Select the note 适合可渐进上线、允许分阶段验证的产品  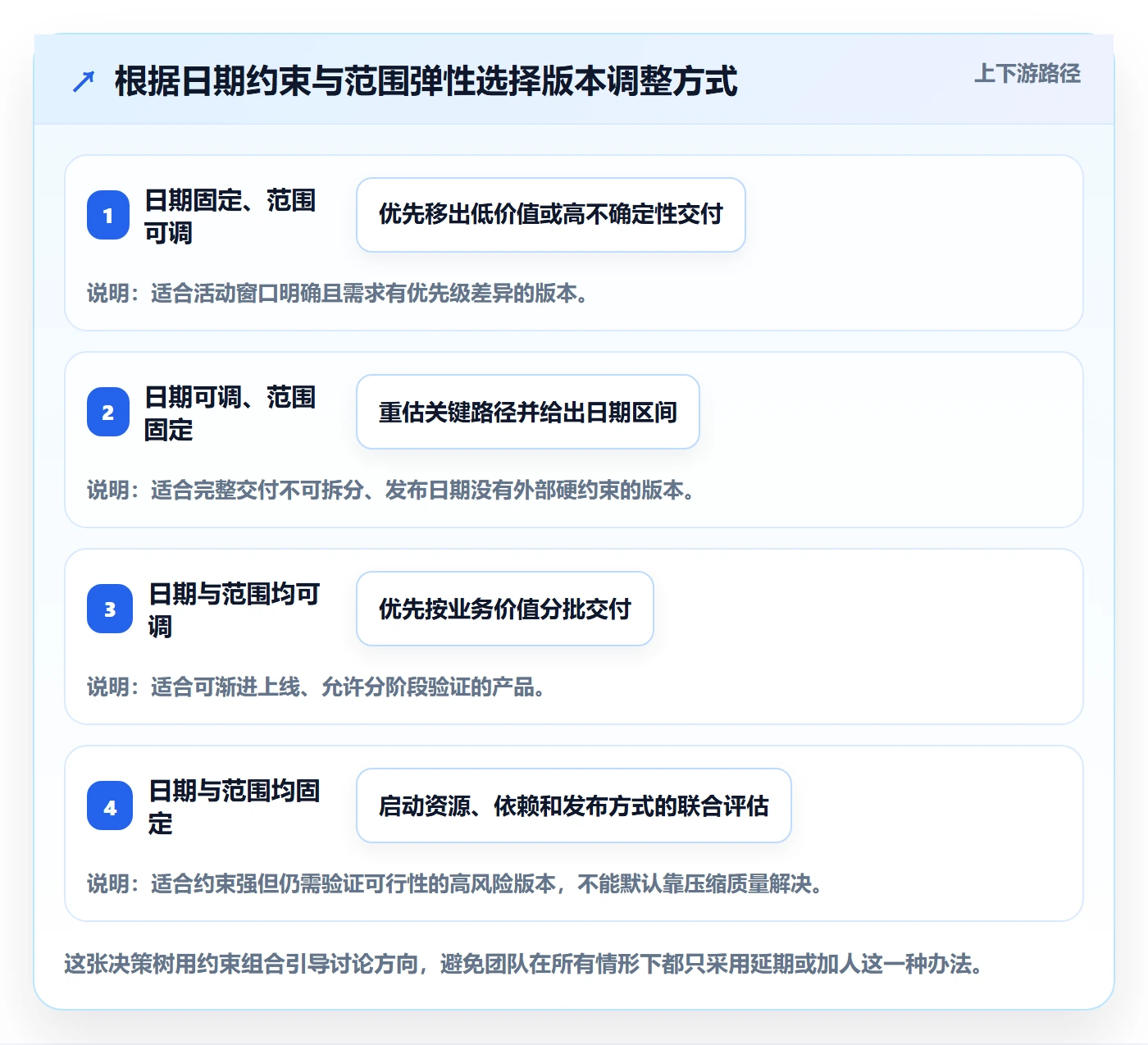(x=317, y=687)
